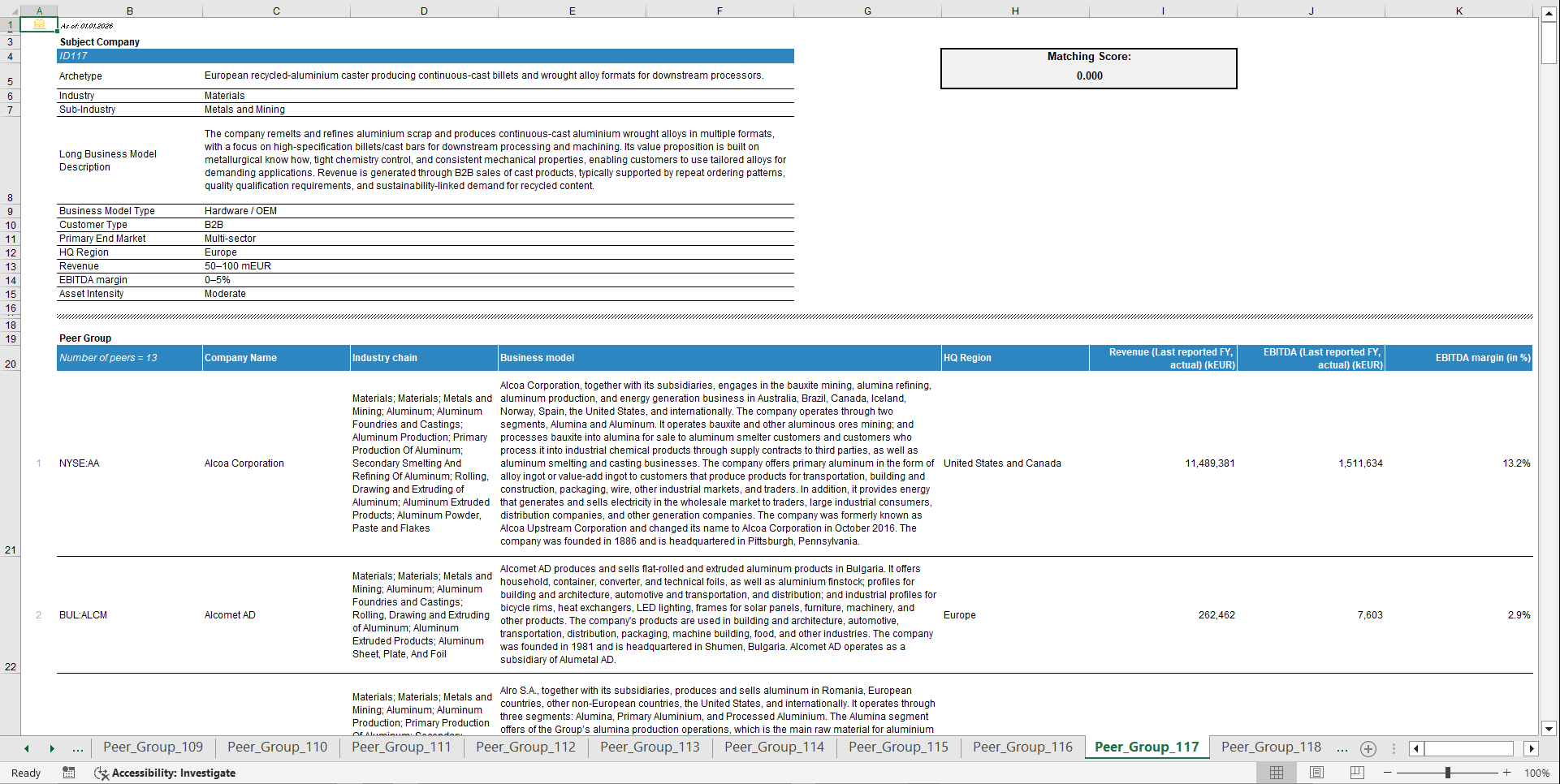Click the lock icon in cell A1
The image size is (1560, 784).
[x=38, y=25]
